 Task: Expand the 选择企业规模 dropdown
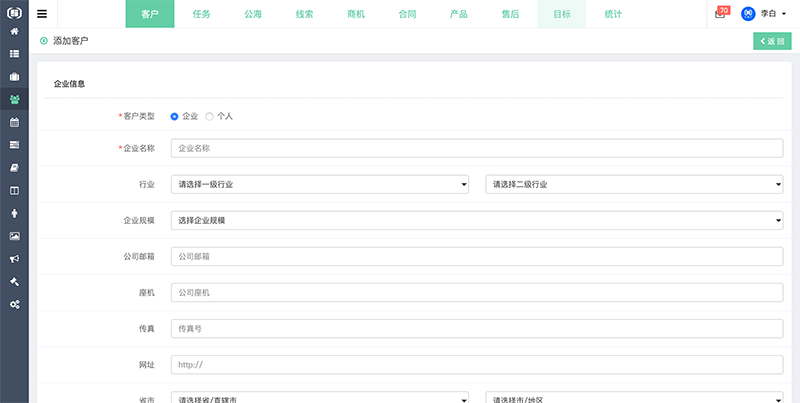tap(476, 220)
